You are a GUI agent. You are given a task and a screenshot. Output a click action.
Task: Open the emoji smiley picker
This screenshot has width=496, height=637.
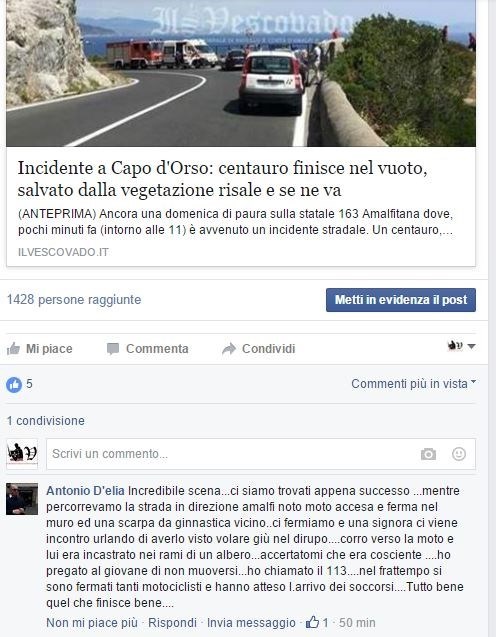coord(459,454)
